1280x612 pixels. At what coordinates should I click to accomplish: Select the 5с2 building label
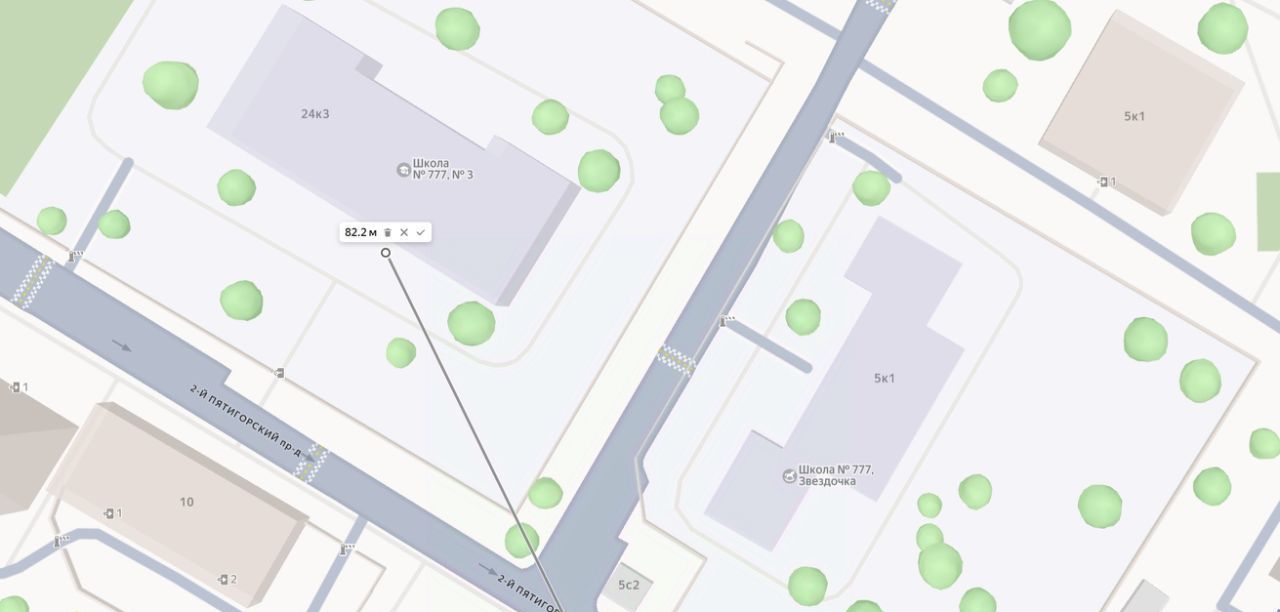click(628, 585)
